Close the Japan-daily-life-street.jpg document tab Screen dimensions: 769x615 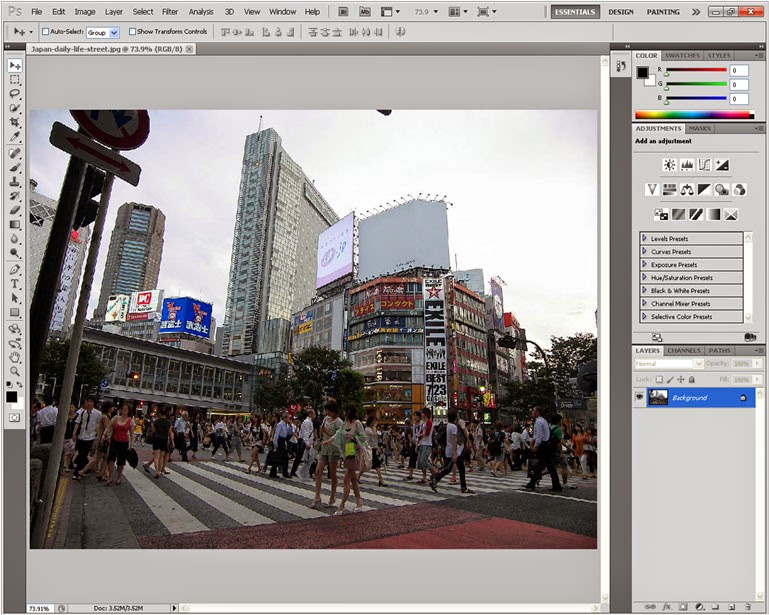(189, 49)
